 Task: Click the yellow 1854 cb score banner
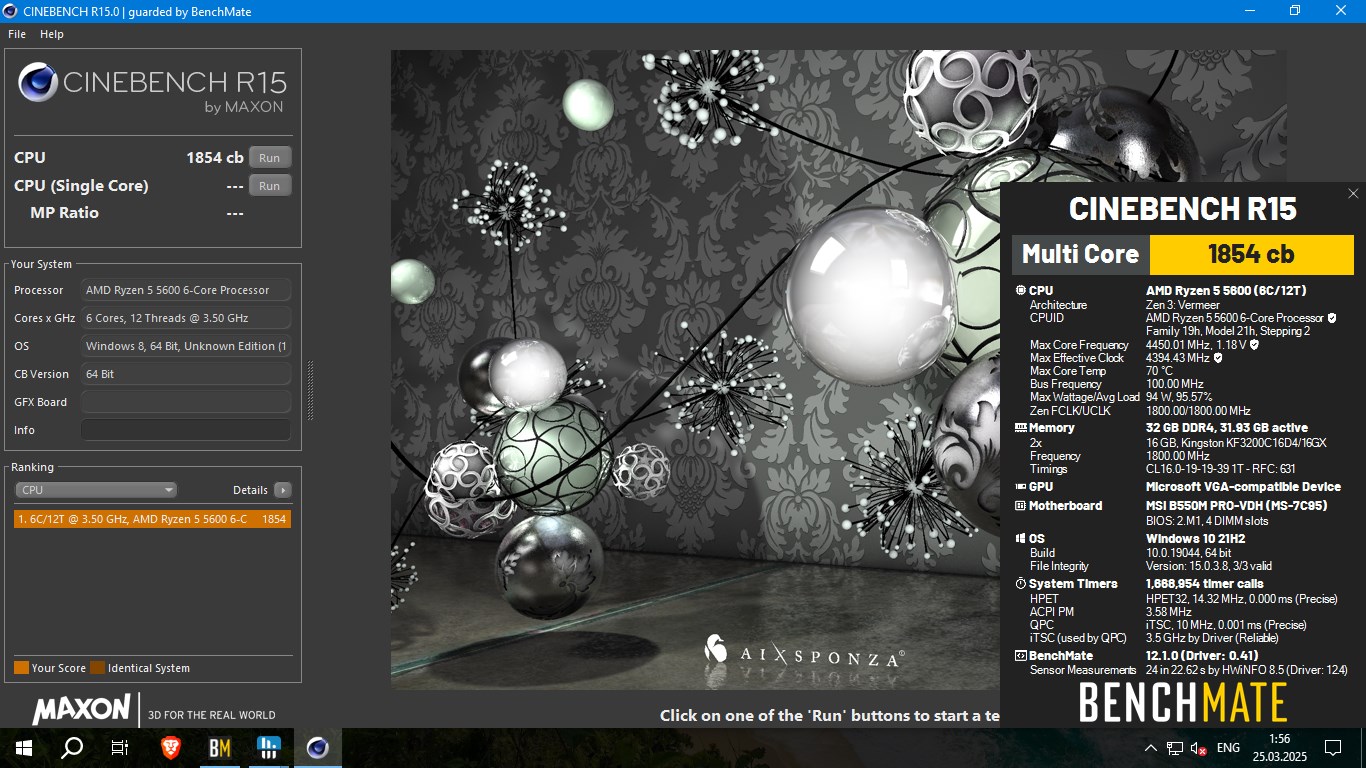(1251, 254)
